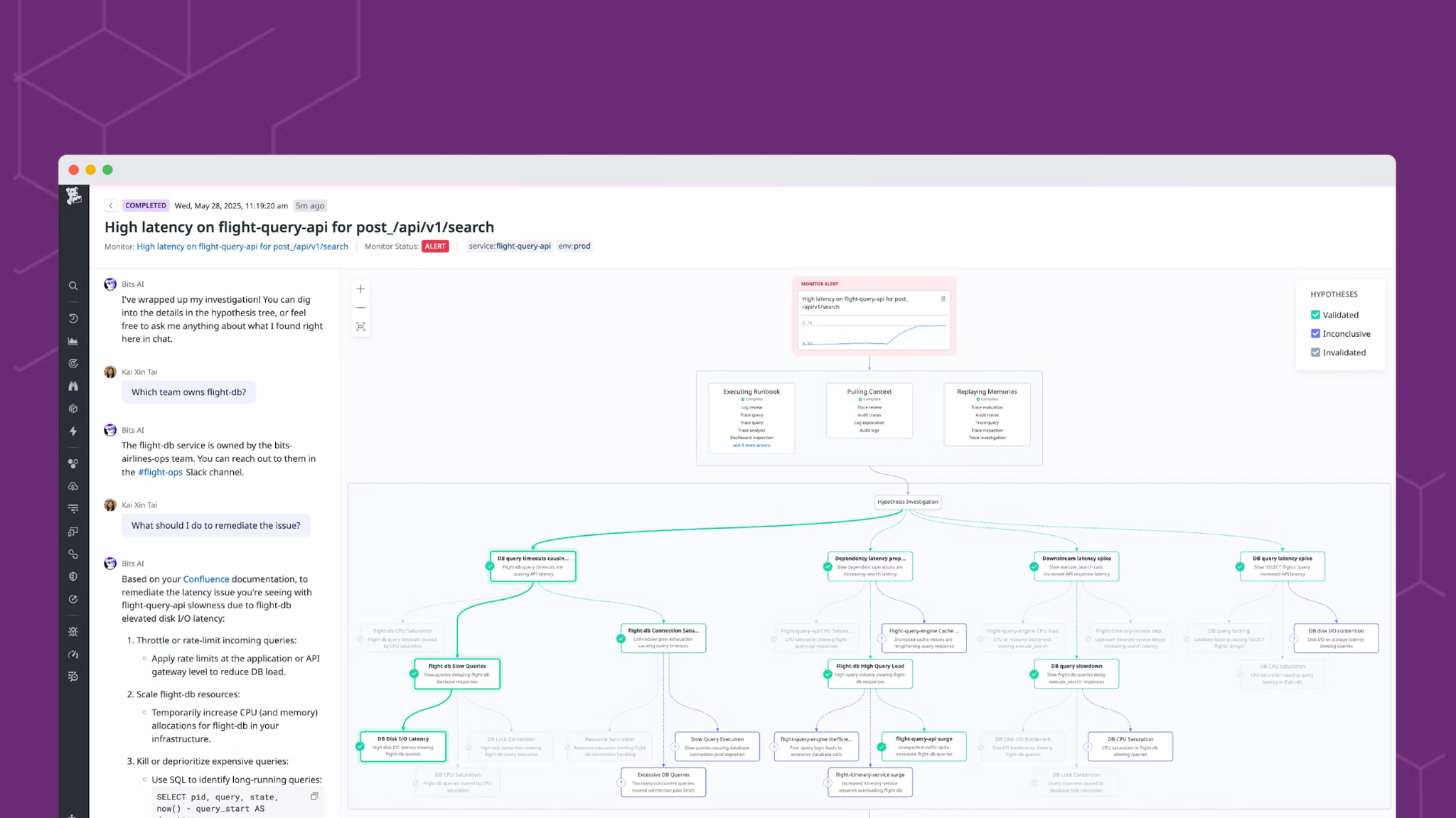
Task: Zoom in on the hypothesis tree
Action: 360,289
